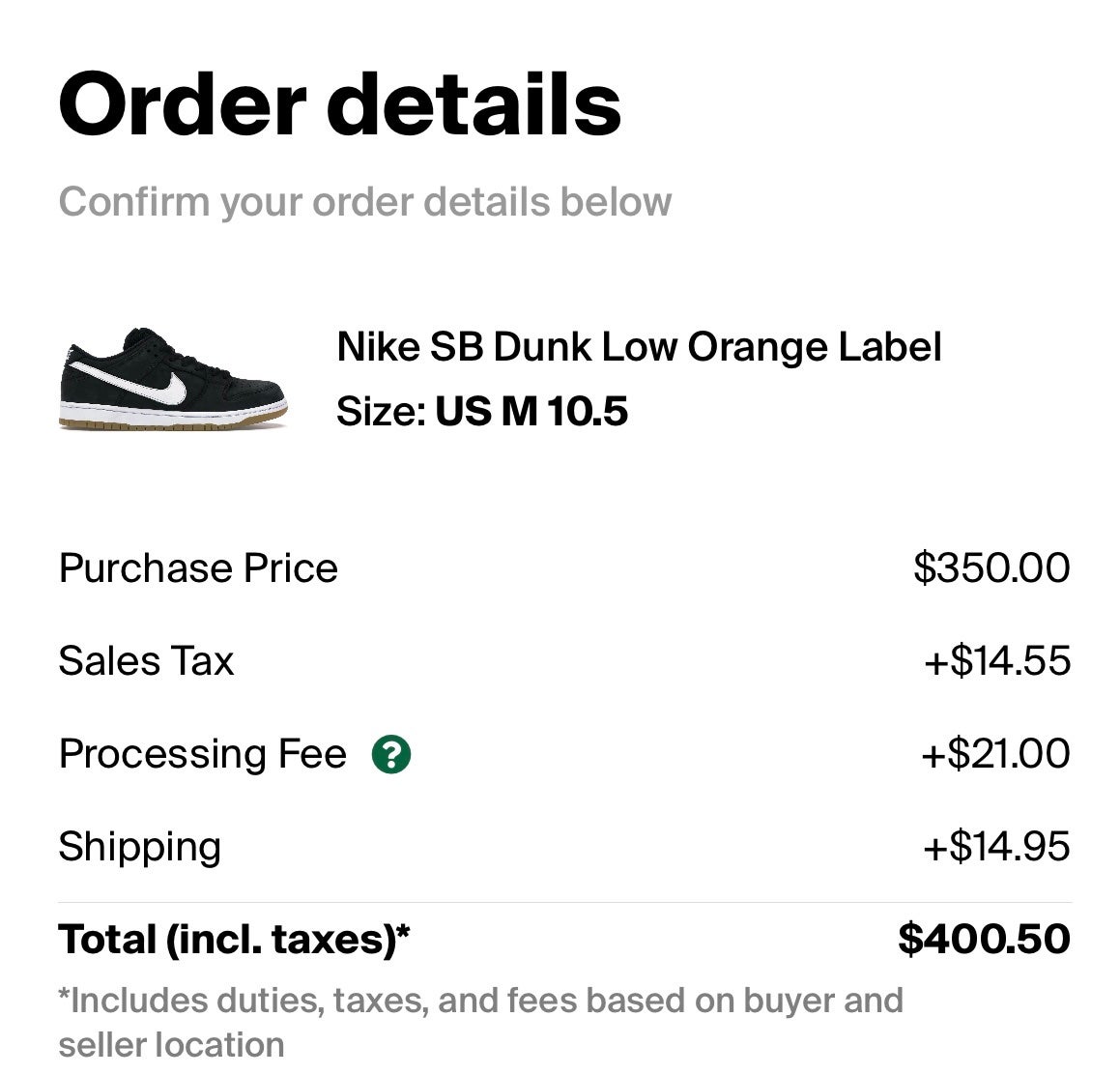The width and height of the screenshot is (1120, 1075).
Task: Click the Shipping row
Action: click(x=139, y=846)
